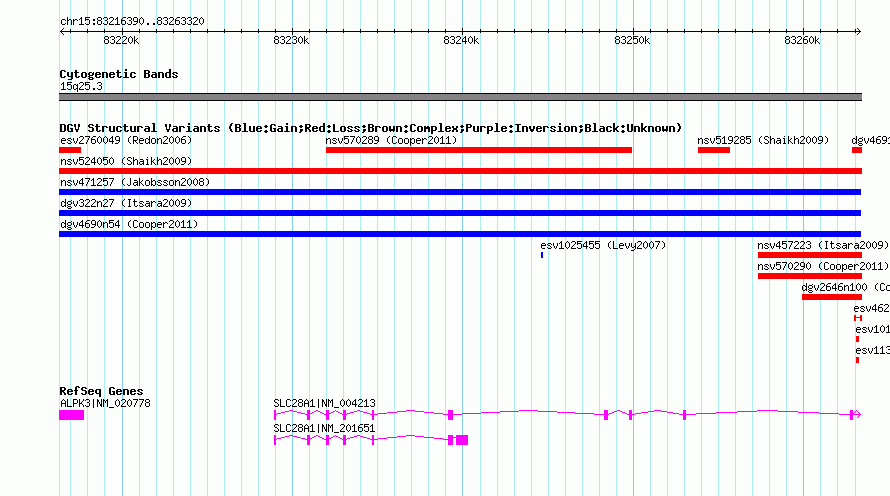Viewport: 890px width, 496px height.
Task: Select the dgv322n27 (Itsara2009) blue bar
Action: [460, 213]
